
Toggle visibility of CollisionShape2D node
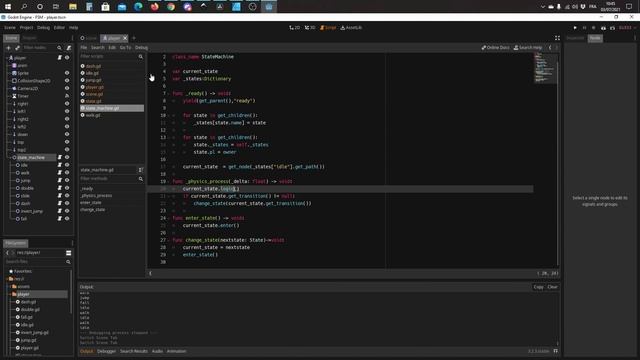67,81
